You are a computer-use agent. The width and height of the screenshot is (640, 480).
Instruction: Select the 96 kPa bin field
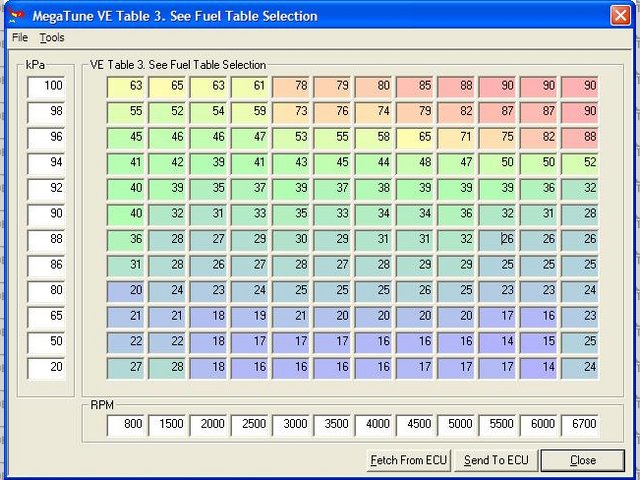pyautogui.click(x=46, y=138)
